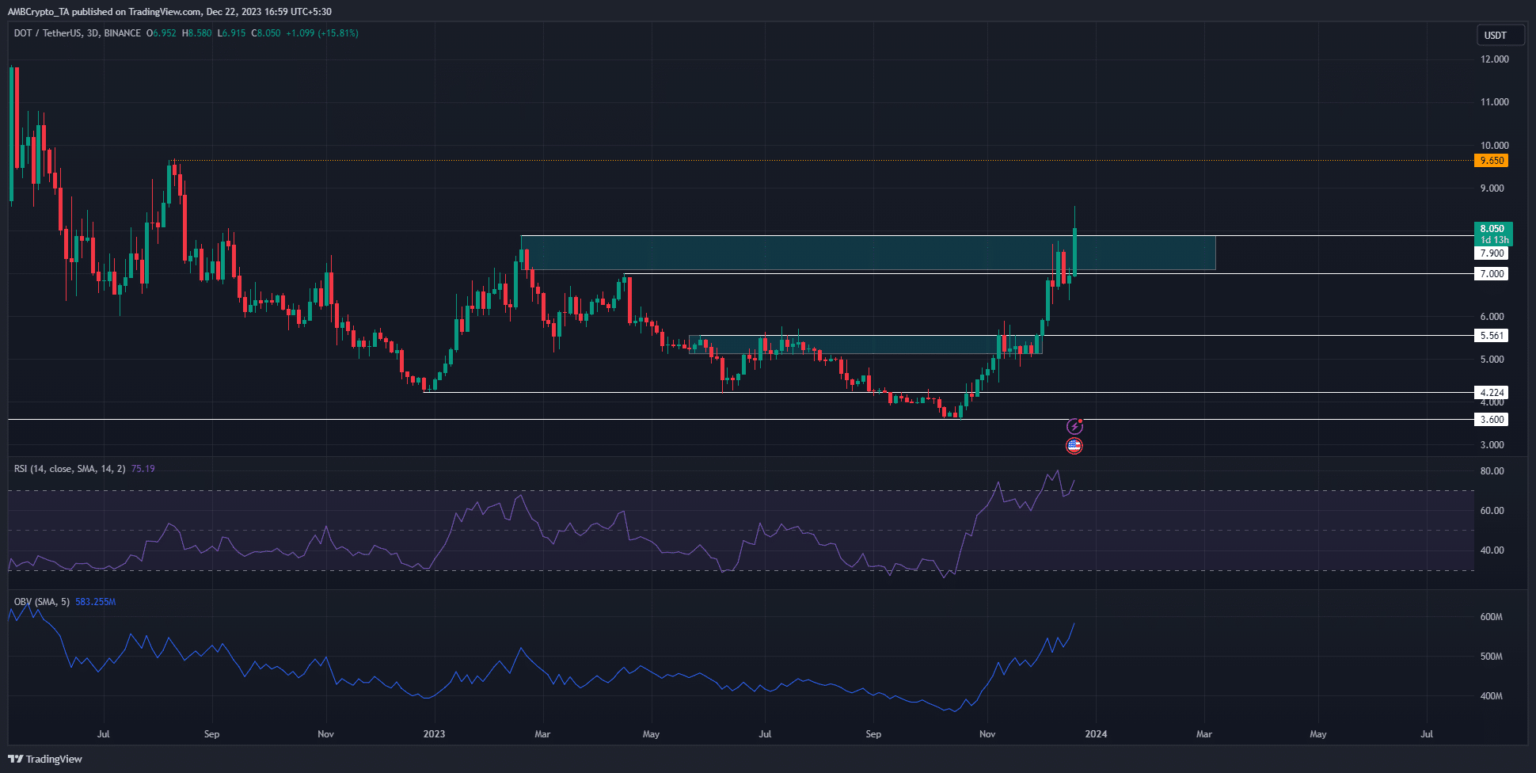Click the 2023 label on time axis
Screen dimensions: 1536x773
[x=433, y=734]
